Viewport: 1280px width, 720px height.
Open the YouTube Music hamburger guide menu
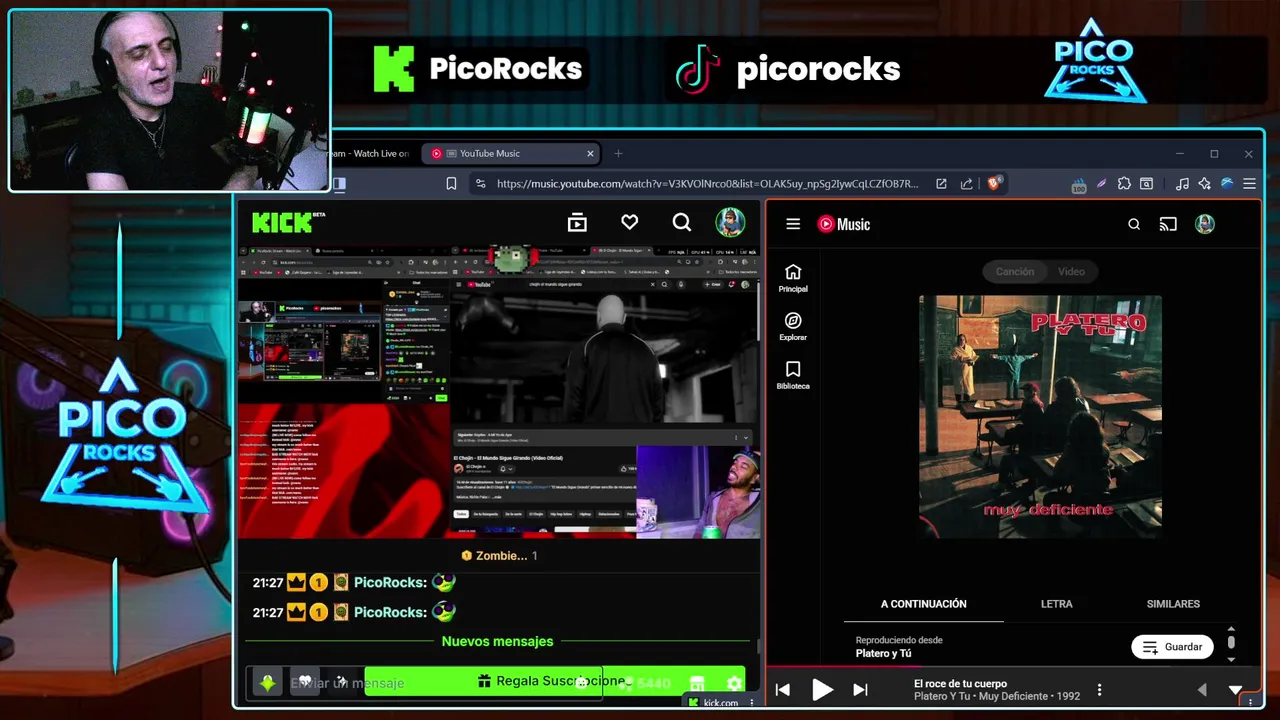point(793,224)
